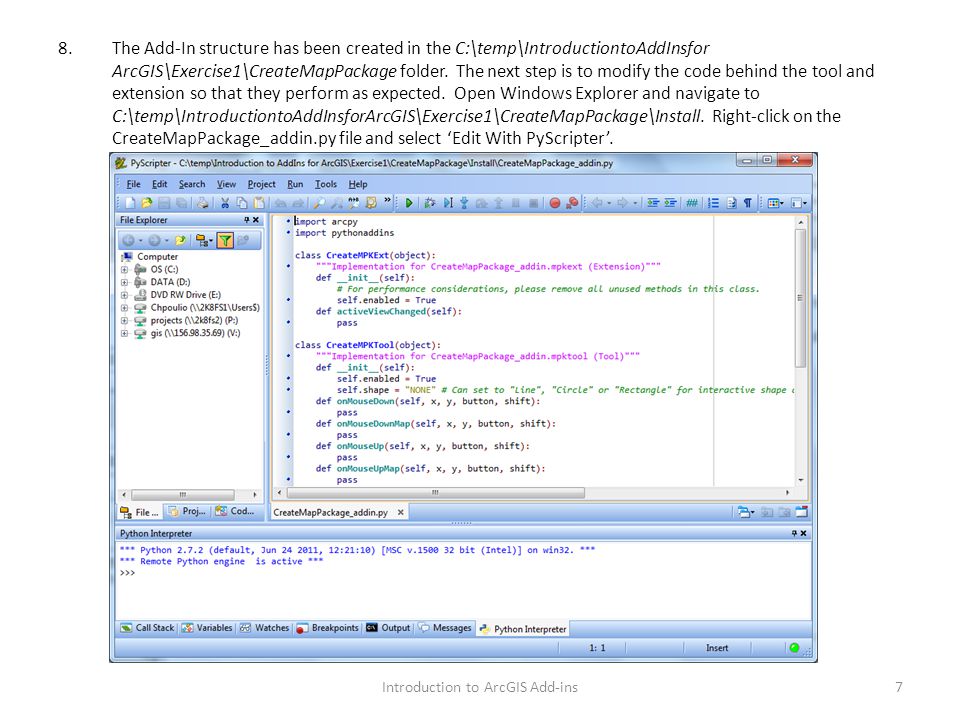
Task: Select the Python Interpreter bottom tab
Action: click(523, 629)
